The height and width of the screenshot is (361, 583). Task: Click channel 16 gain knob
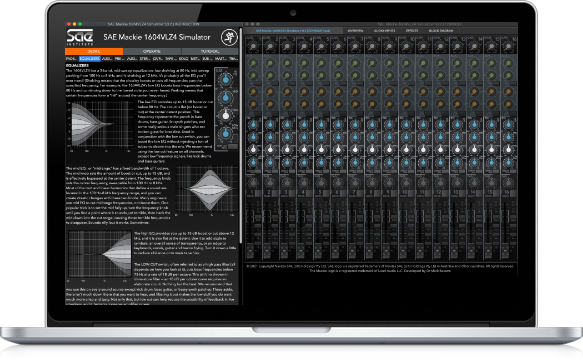click(509, 47)
